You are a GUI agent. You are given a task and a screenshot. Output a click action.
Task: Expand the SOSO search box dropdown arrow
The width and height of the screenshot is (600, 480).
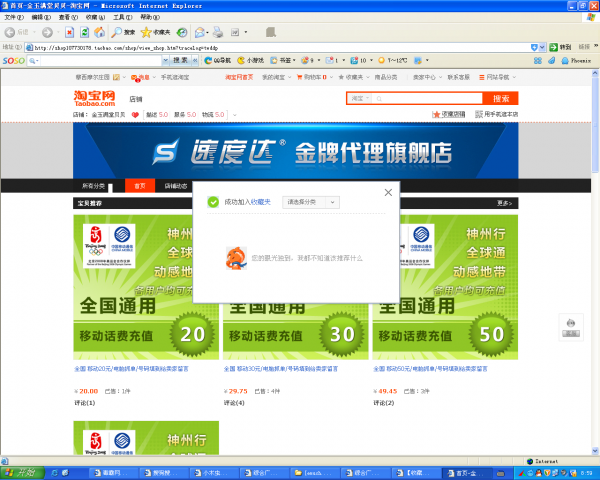point(165,60)
